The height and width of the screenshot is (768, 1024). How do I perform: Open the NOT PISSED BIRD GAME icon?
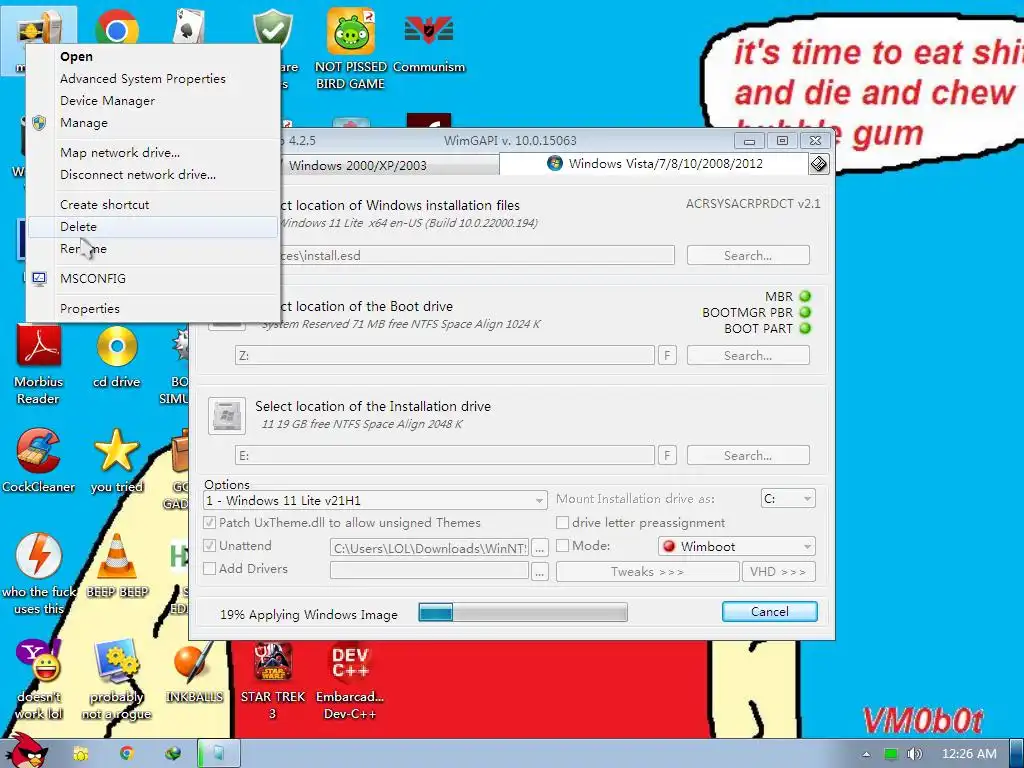point(351,31)
